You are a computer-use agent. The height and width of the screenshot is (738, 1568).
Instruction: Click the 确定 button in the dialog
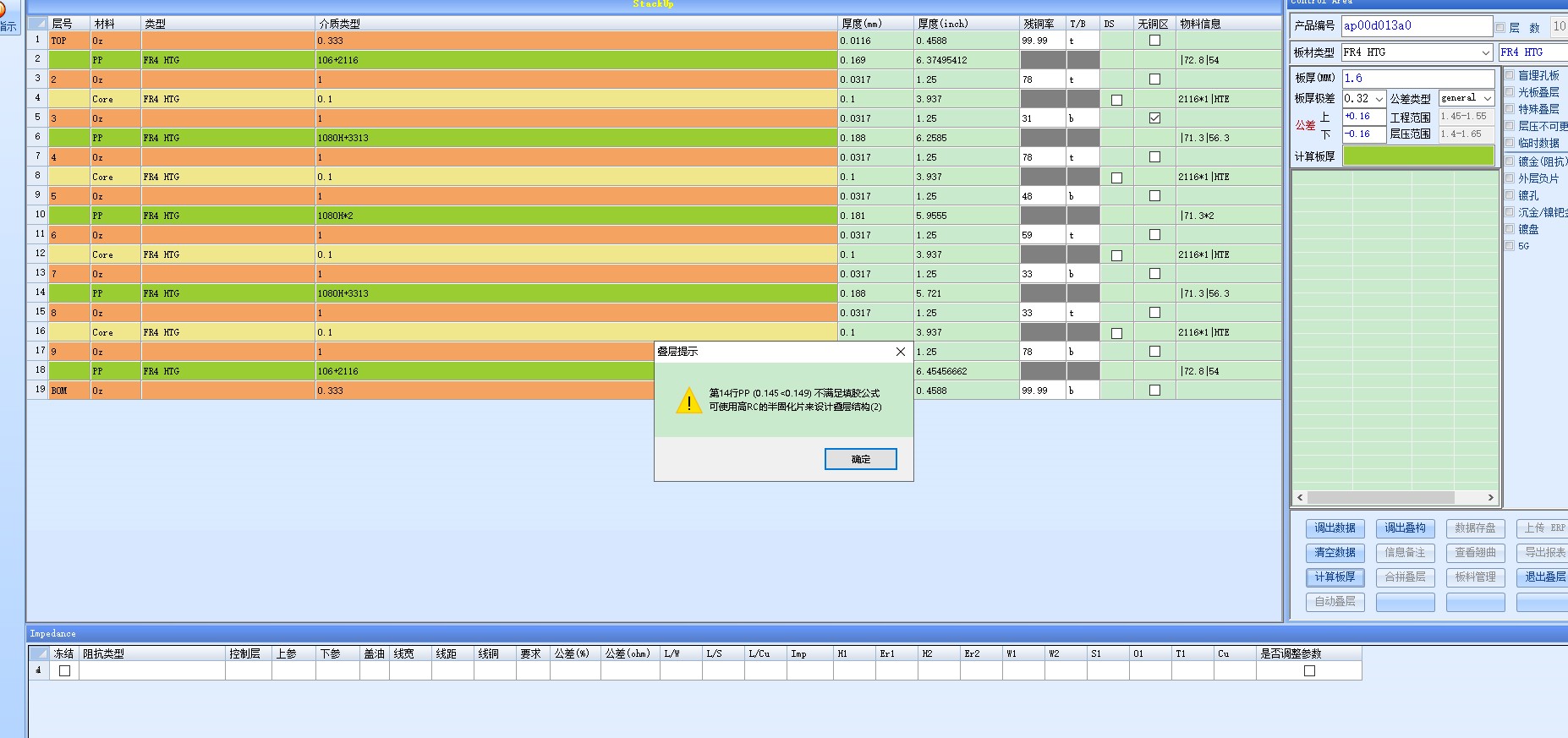click(x=860, y=459)
